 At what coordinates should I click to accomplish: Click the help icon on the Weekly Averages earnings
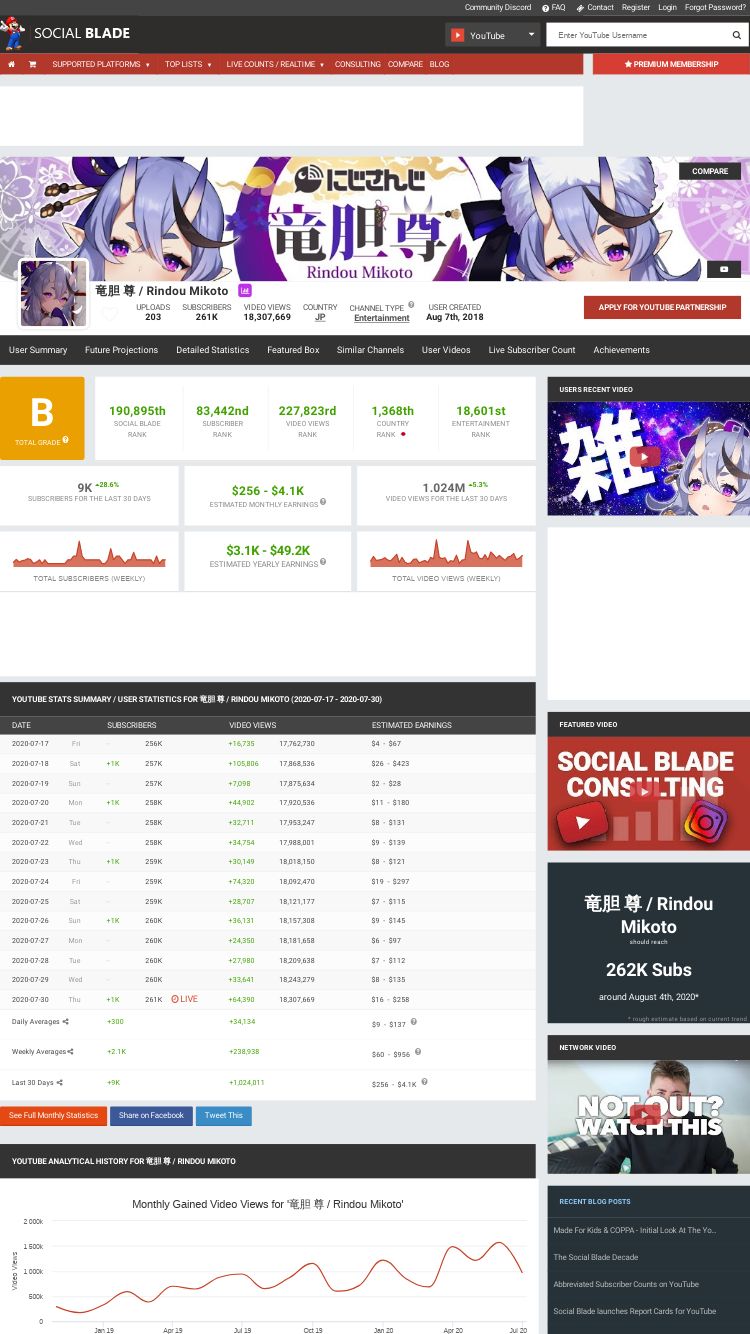tap(418, 1051)
